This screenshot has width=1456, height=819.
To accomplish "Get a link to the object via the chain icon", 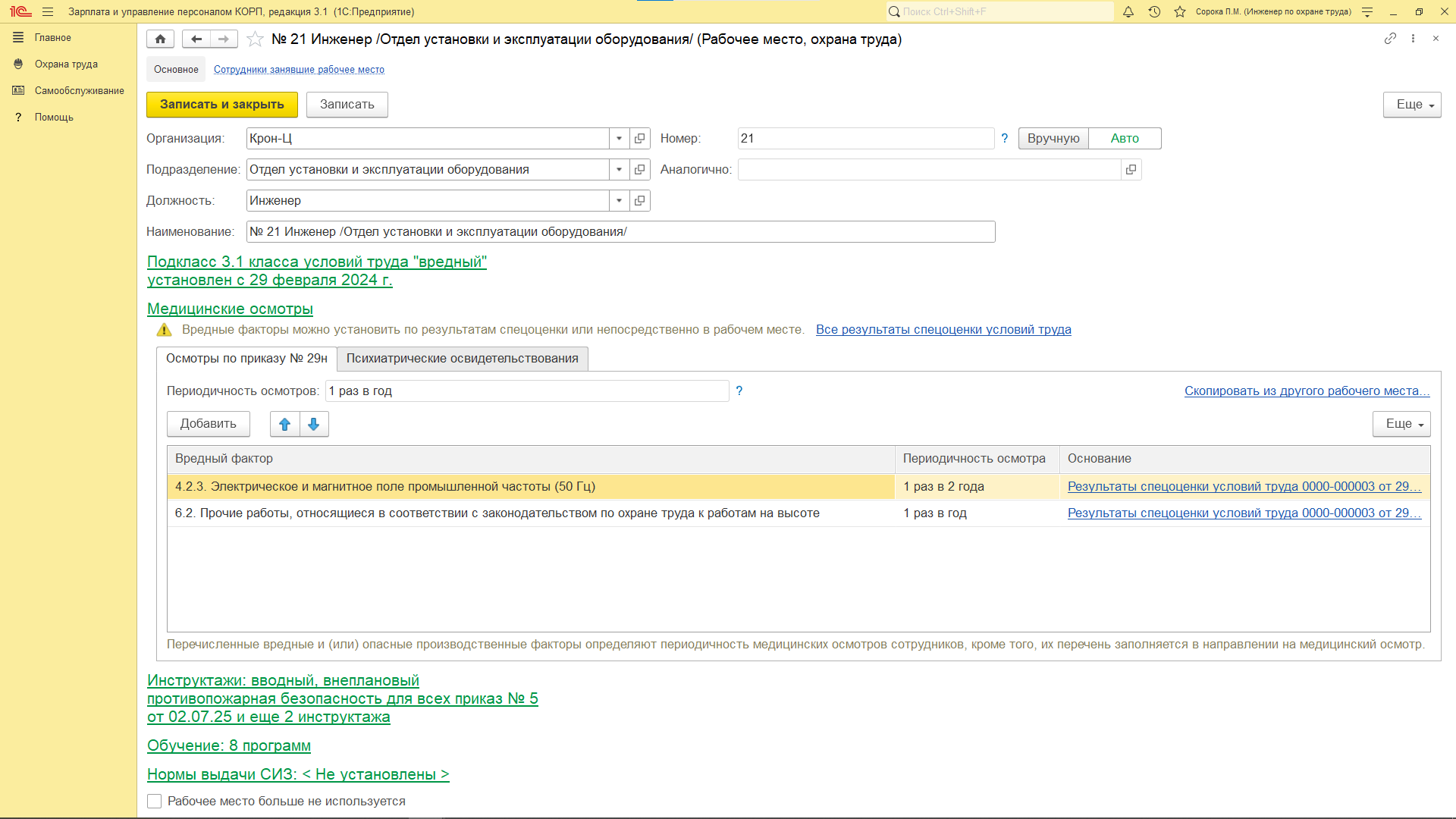I will tap(1390, 39).
